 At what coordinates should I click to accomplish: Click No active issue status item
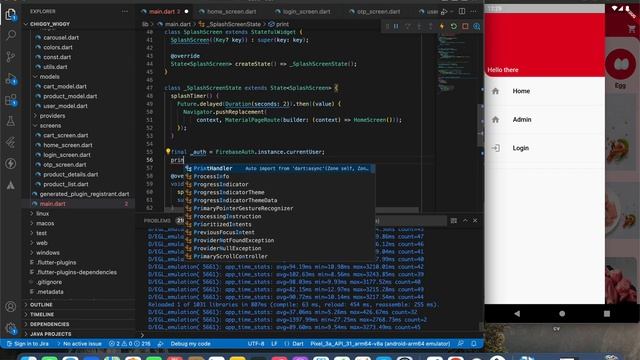pos(79,344)
